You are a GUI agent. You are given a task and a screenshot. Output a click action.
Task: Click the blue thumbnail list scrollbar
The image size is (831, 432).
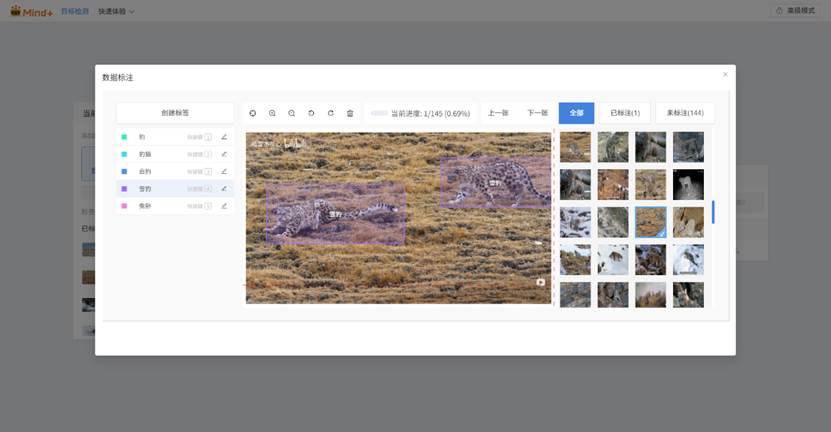(713, 212)
